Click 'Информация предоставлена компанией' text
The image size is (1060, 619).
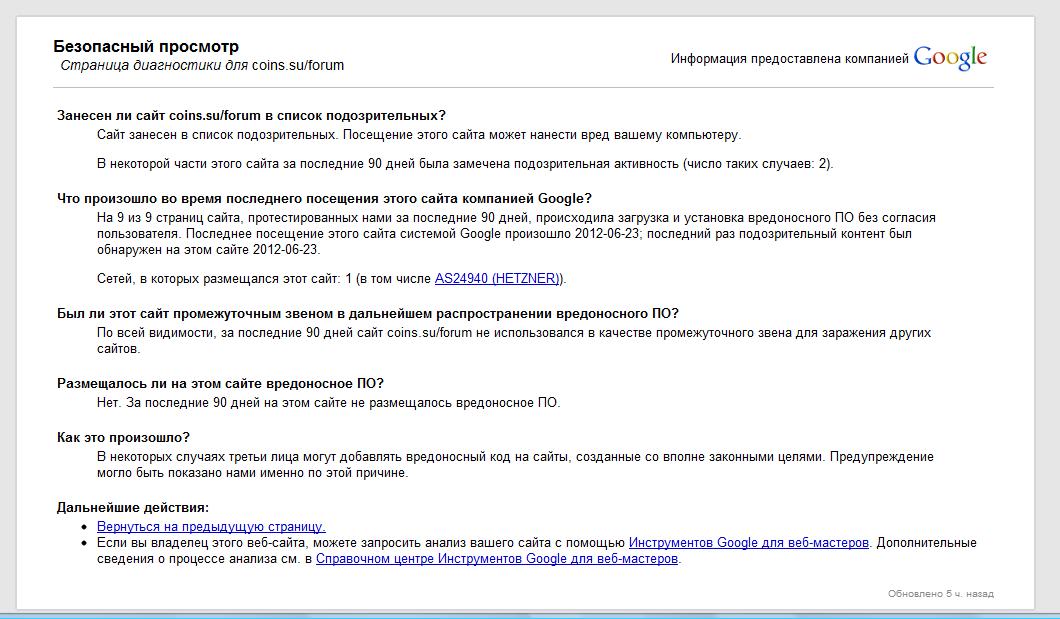tap(789, 58)
